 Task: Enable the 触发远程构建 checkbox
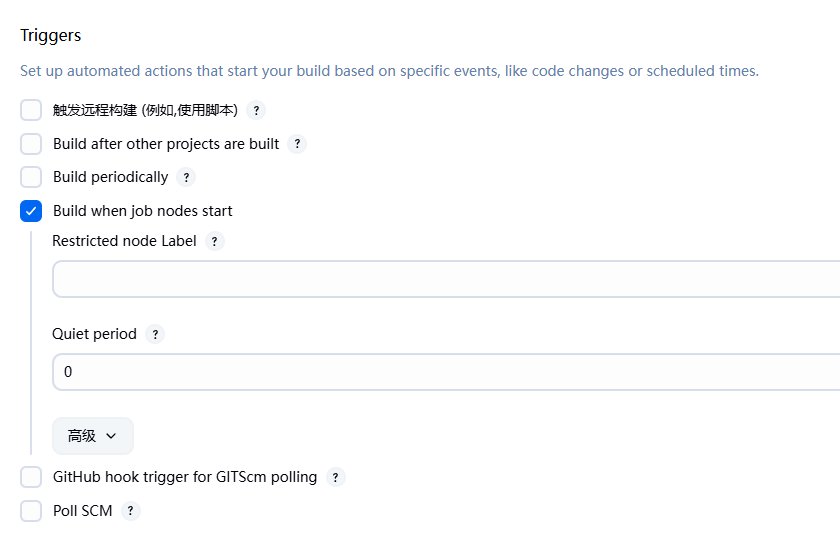pyautogui.click(x=32, y=110)
